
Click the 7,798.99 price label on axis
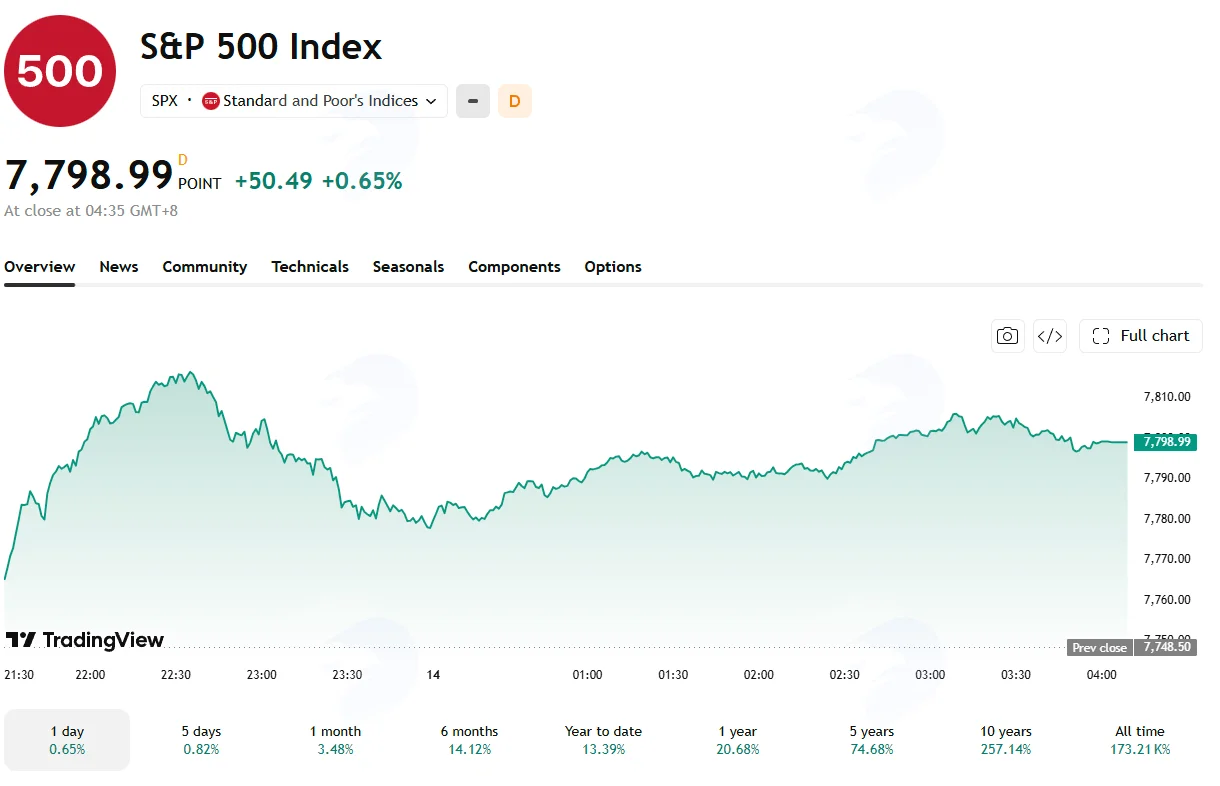coord(1165,441)
